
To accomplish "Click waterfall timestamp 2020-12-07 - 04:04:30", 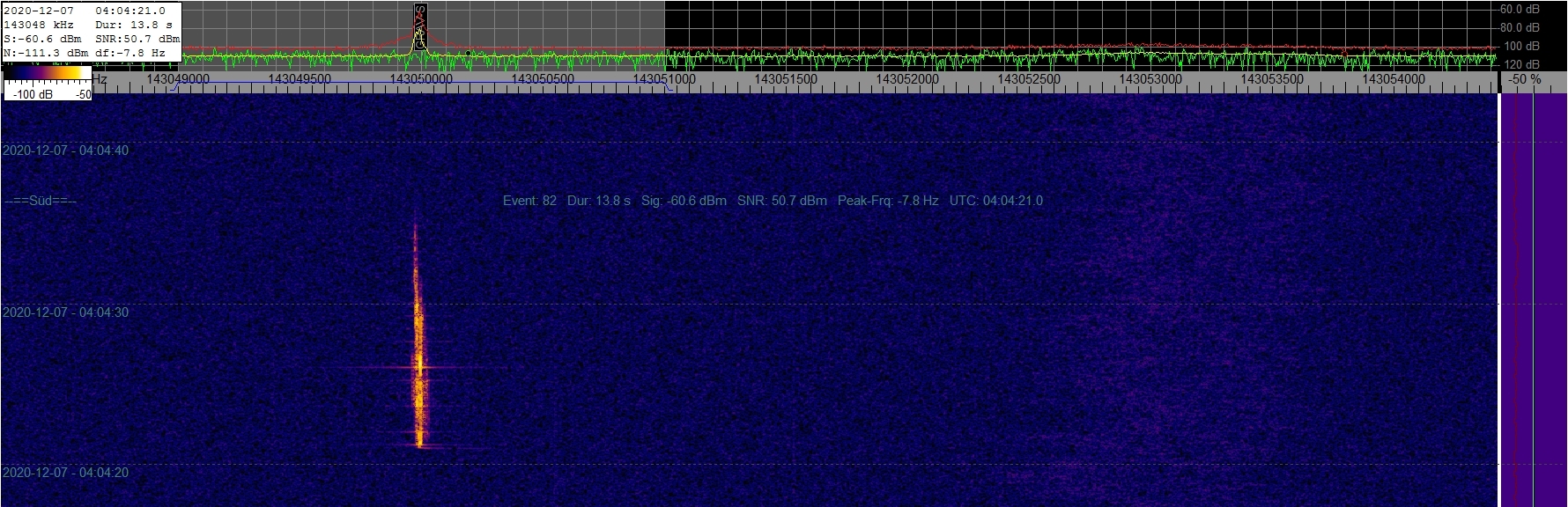I will (66, 312).
